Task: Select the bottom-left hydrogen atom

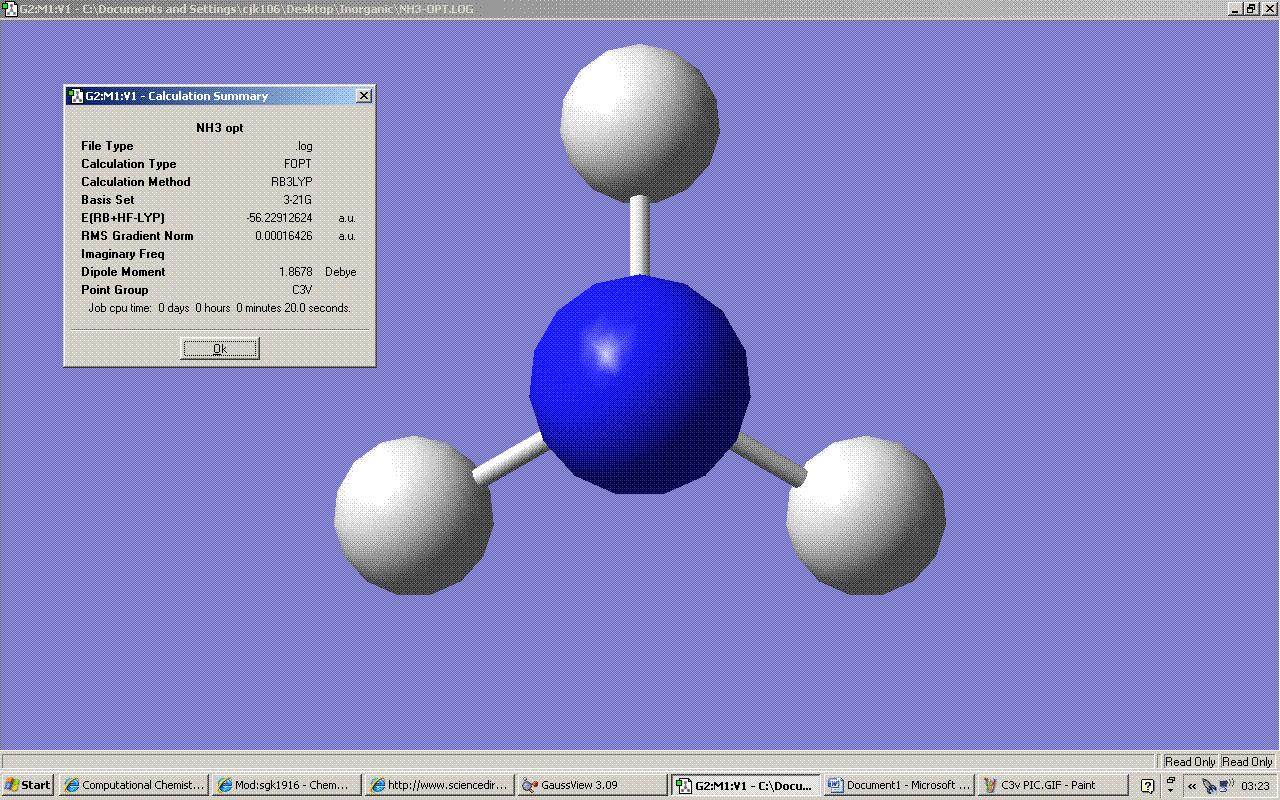Action: click(413, 515)
